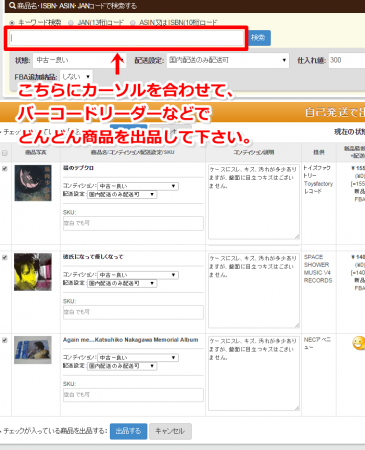Toggle the select-all checkbox in table header

[5, 153]
